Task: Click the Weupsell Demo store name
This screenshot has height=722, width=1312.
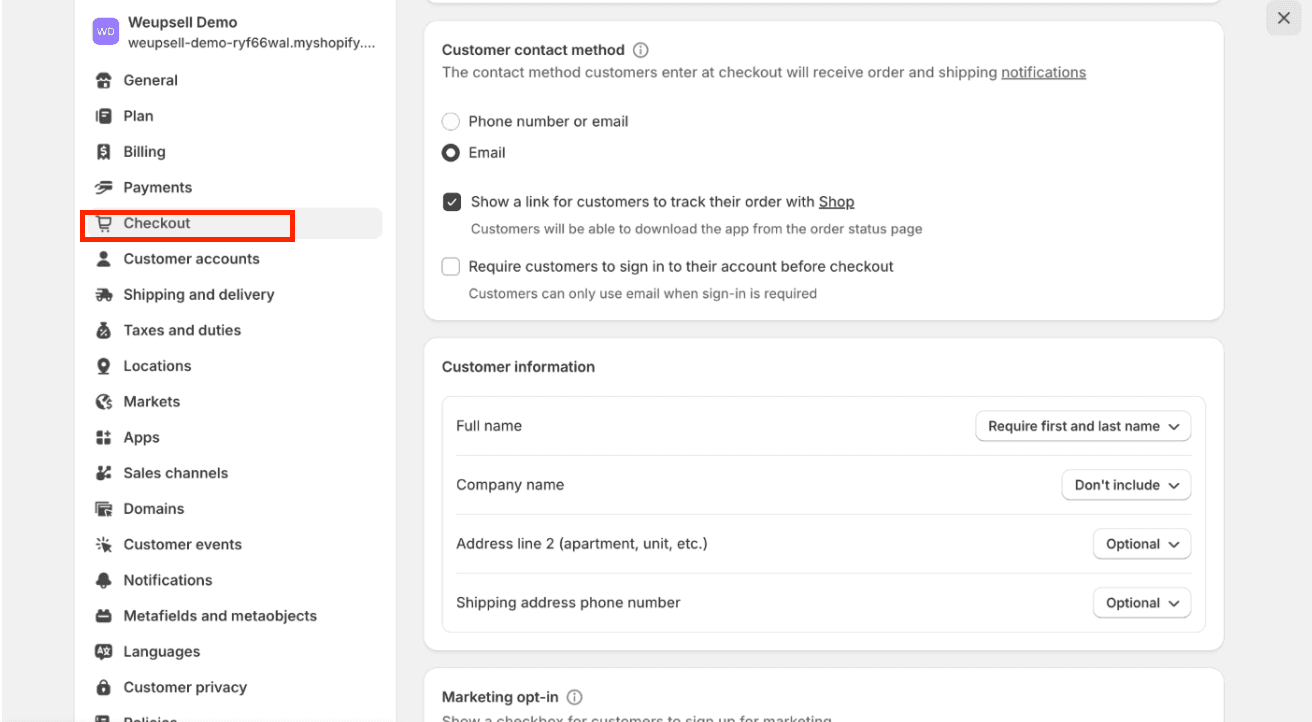Action: [x=183, y=22]
